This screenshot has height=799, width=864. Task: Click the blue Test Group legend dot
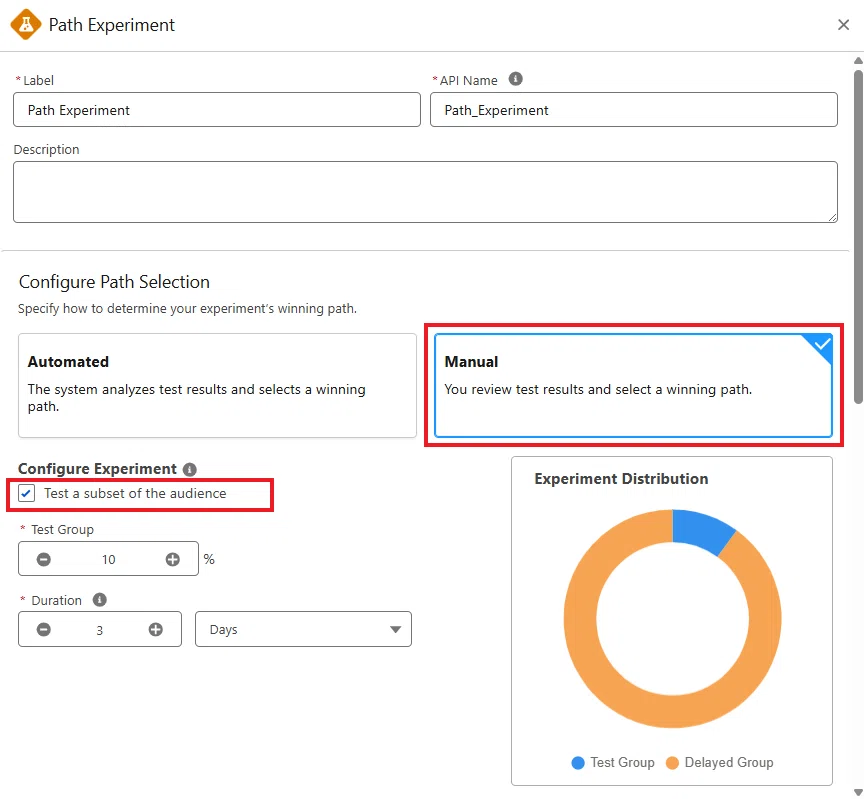577,763
